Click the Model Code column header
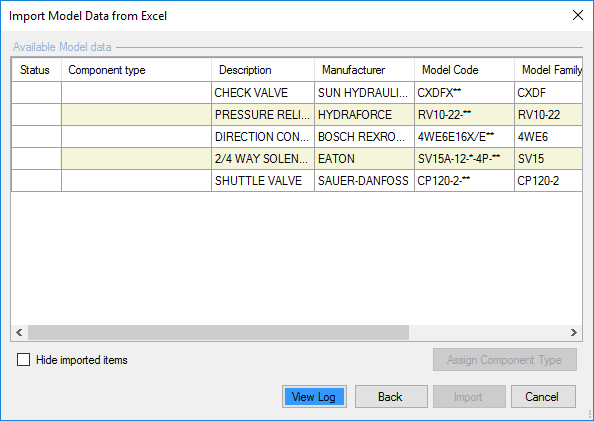594x421 pixels. (464, 70)
